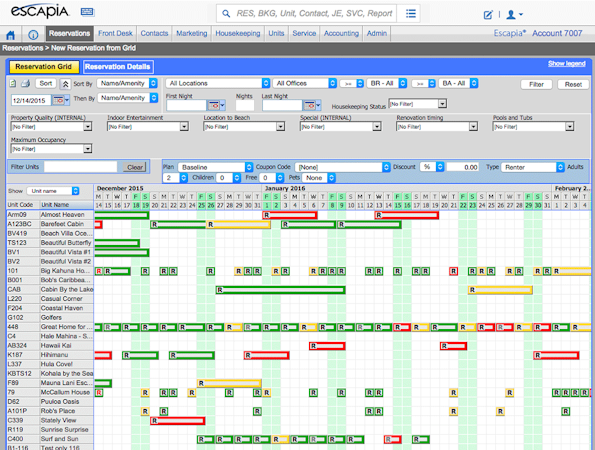Screen dimensions: 595x450
Task: Open the Show legend link
Action: pyautogui.click(x=567, y=63)
